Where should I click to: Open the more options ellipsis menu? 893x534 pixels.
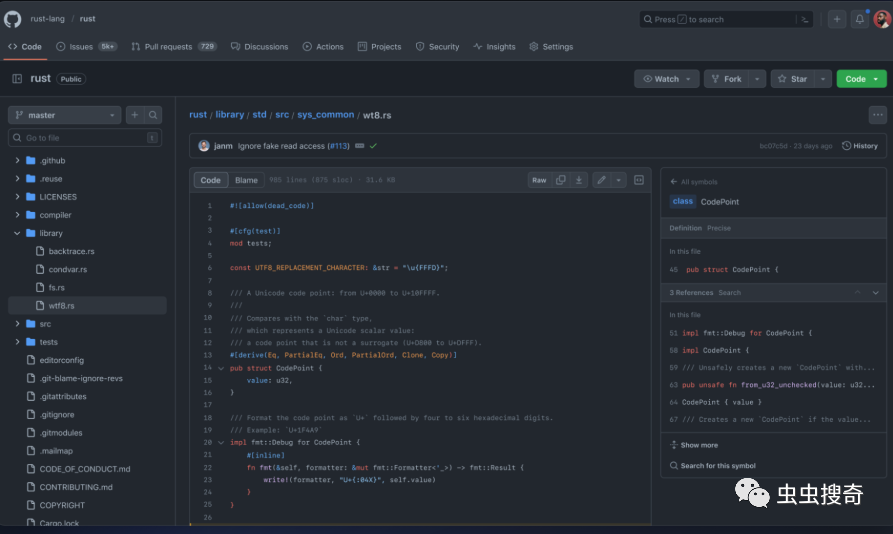coord(878,115)
